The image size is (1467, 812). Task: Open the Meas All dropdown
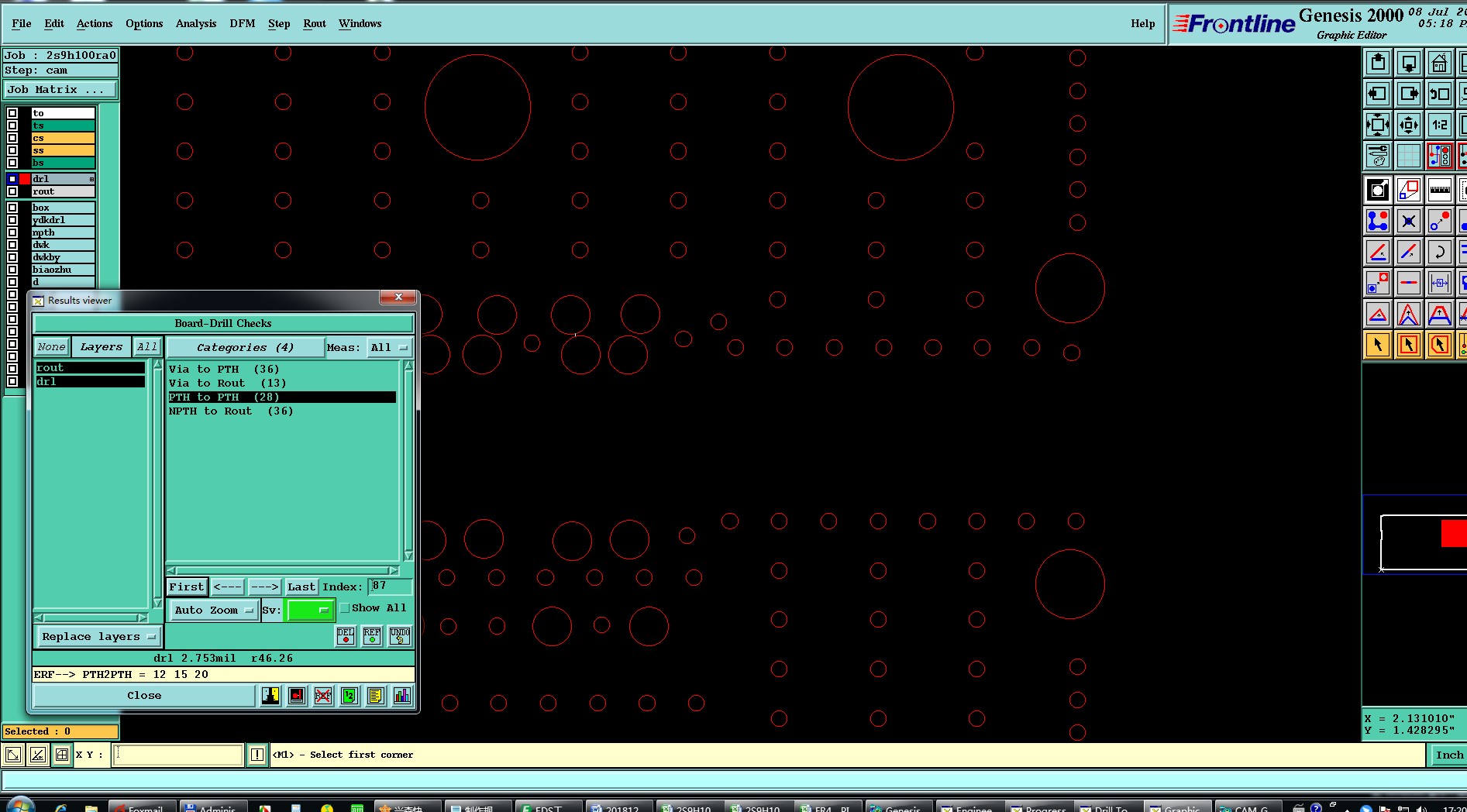(388, 347)
